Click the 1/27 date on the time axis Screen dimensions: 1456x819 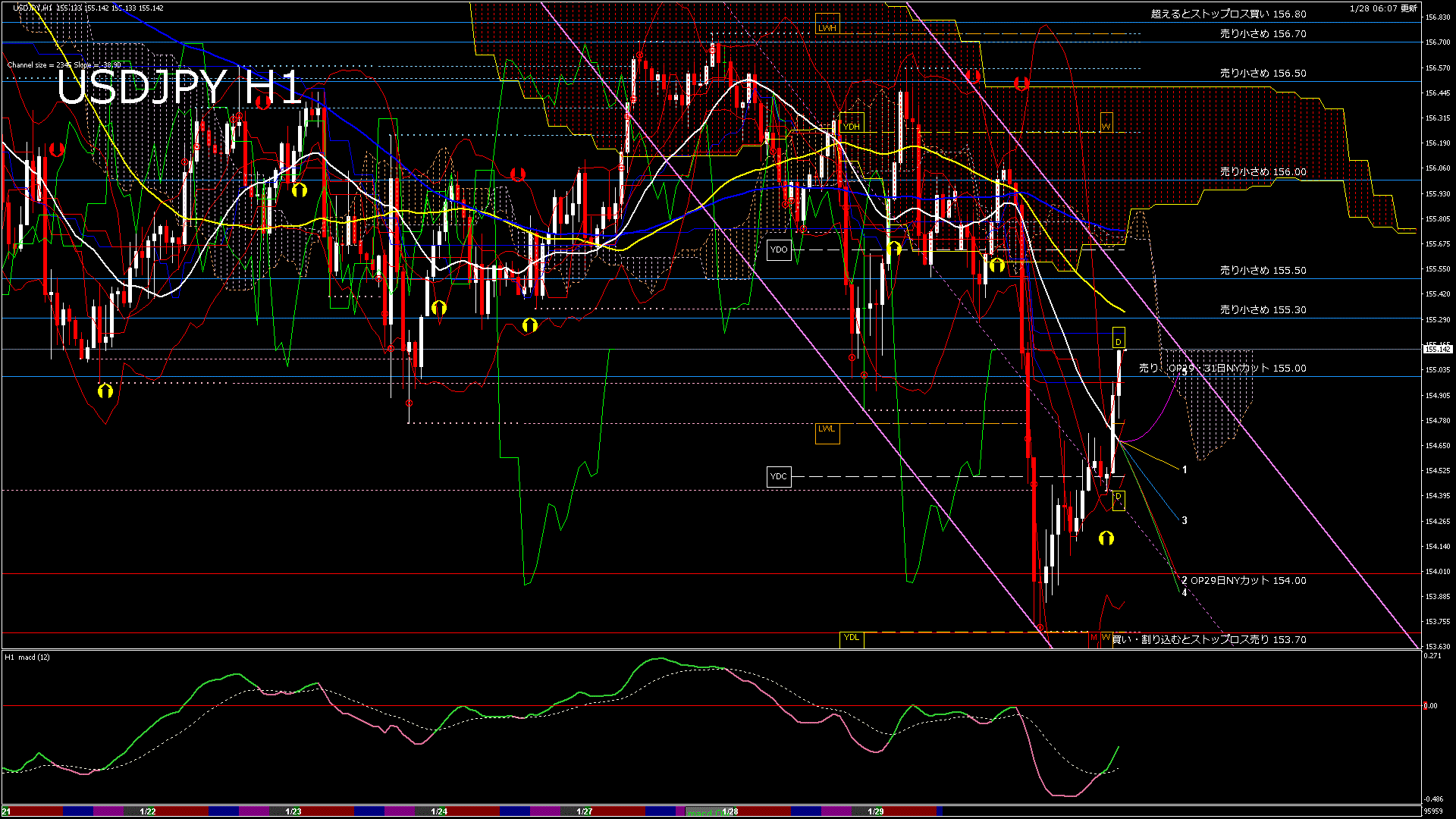(585, 811)
